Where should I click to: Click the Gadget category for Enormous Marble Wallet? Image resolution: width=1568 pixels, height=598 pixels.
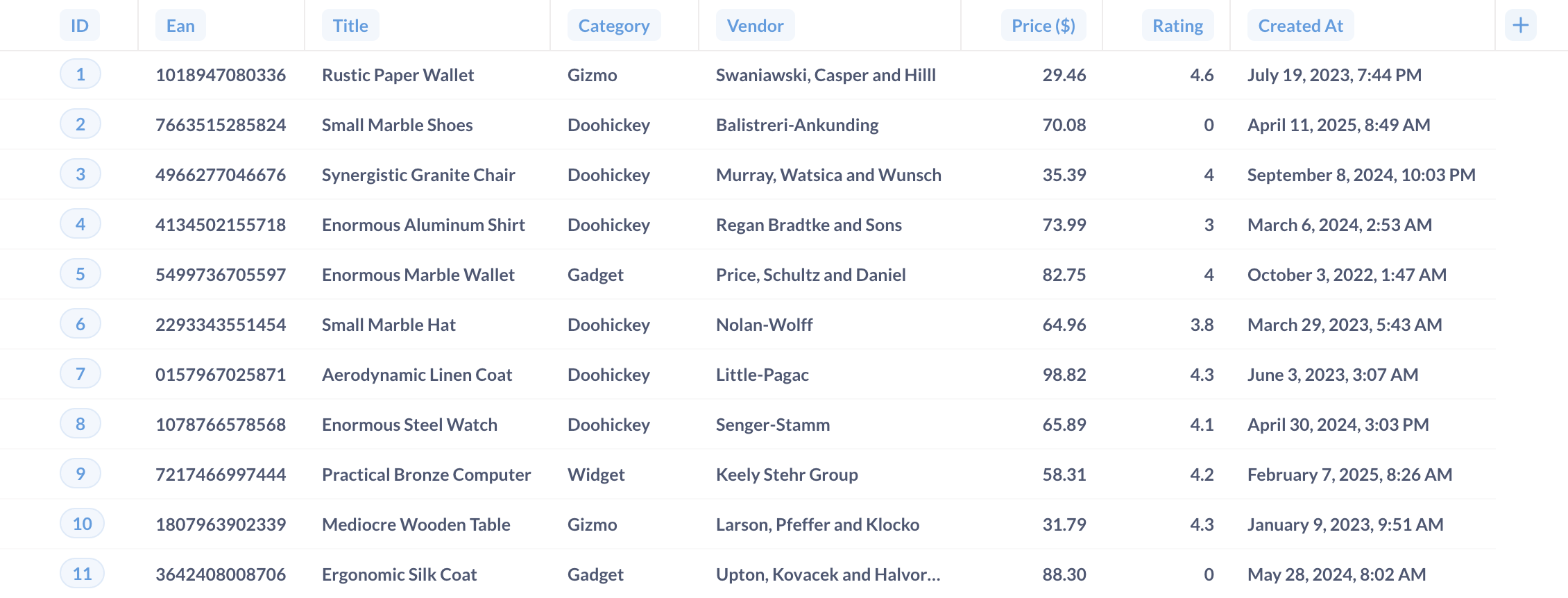coord(595,275)
